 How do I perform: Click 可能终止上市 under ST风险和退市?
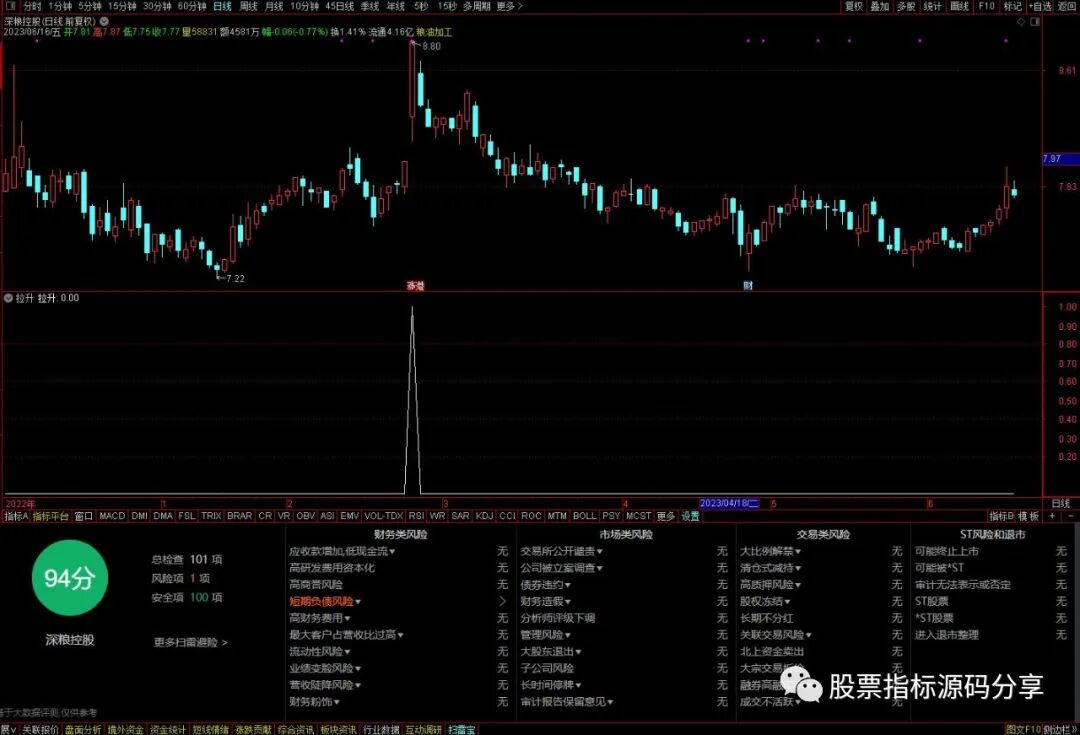pyautogui.click(x=946, y=551)
